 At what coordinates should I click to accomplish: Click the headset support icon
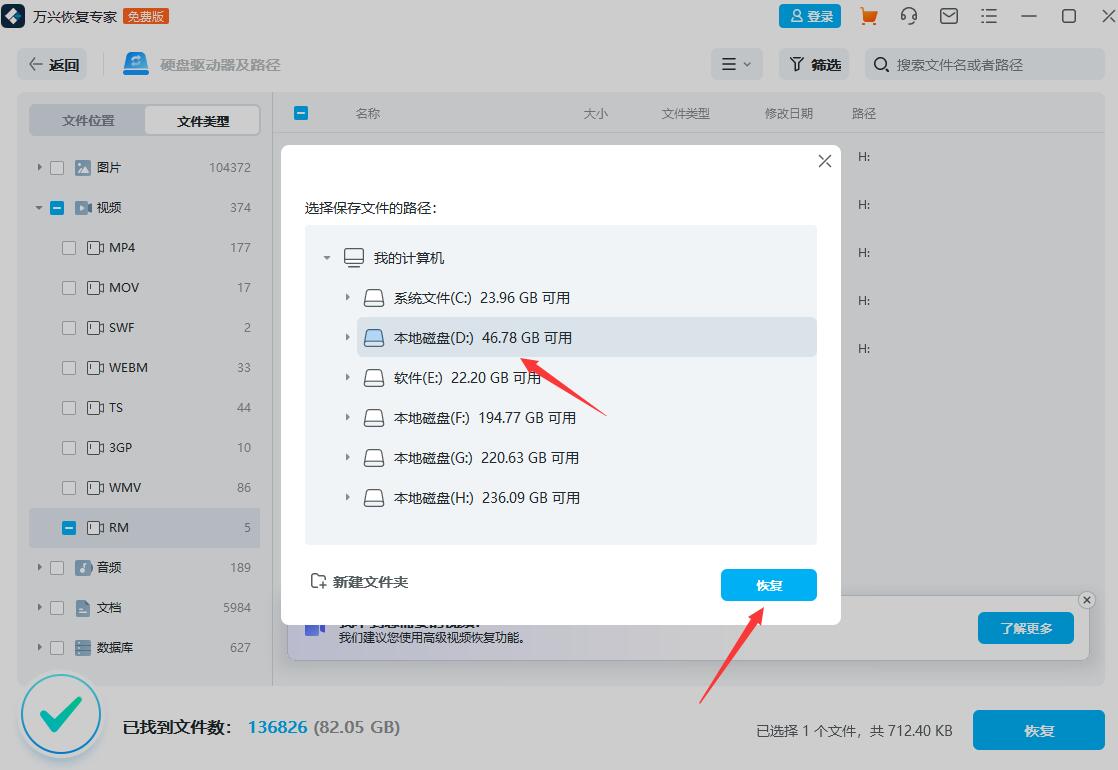[x=908, y=16]
